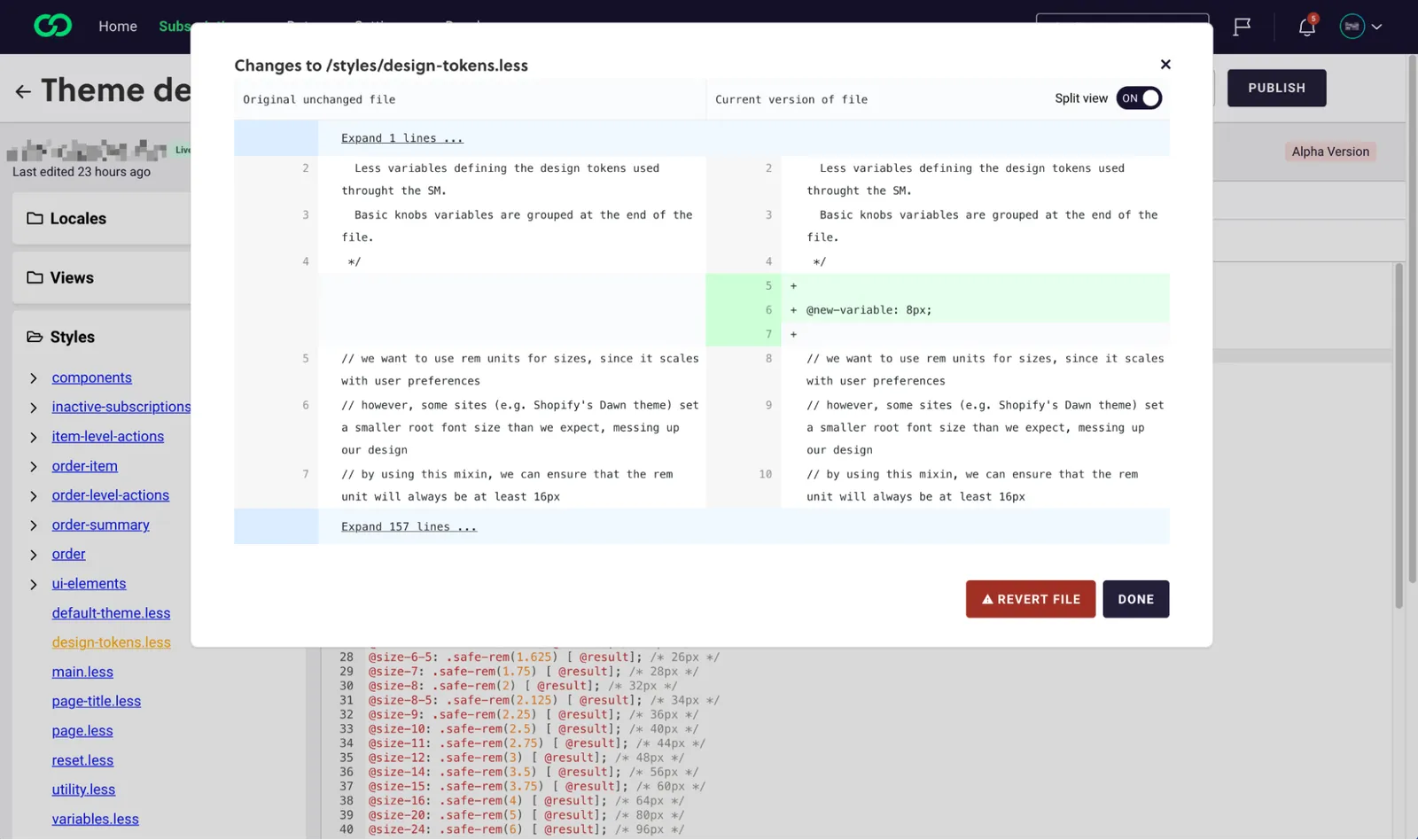Screen dimensions: 1418x840
Task: Click the green infinity logo icon
Action: (x=52, y=26)
